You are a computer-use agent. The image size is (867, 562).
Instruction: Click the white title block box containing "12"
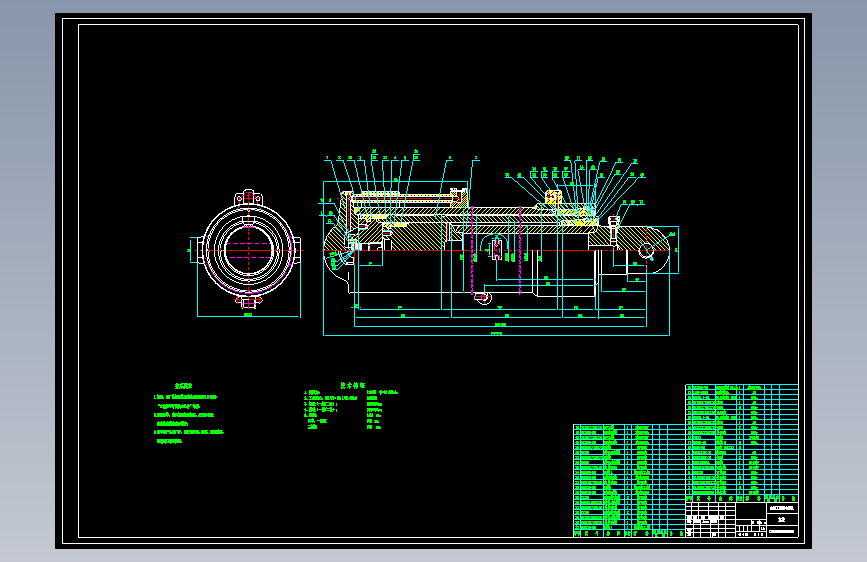782,519
